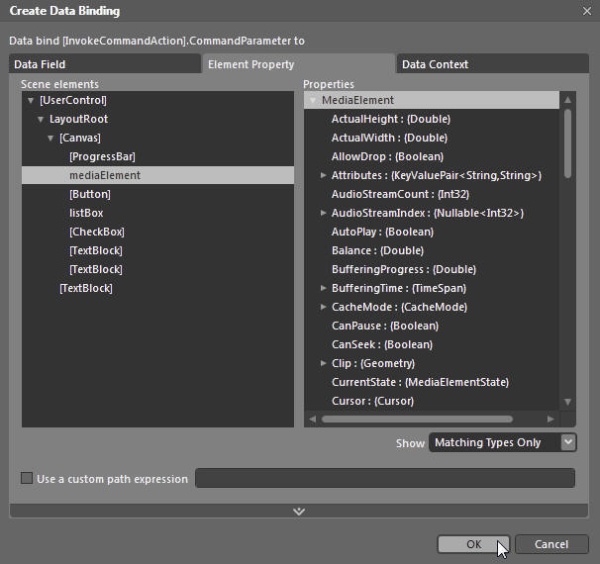Expand the Attributes property
This screenshot has height=564, width=600.
[x=323, y=175]
